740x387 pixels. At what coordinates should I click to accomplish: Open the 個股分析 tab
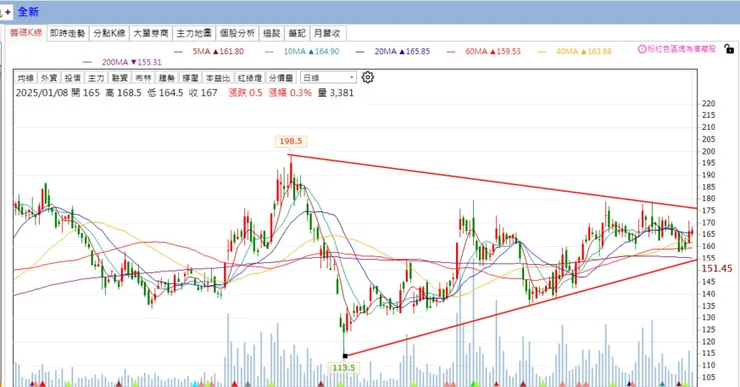(237, 33)
